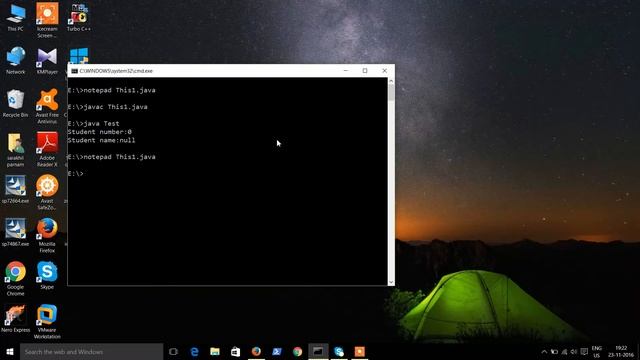Open Windows Store from taskbar

(236, 351)
